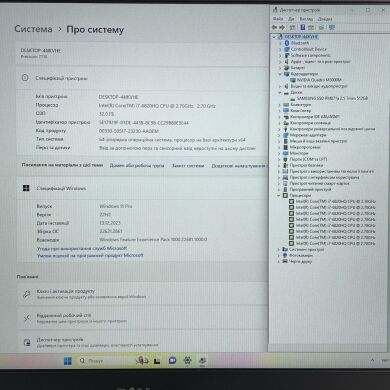This screenshot has width=390, height=390.
Task: Select Вхідні та вихідні аудіопристрої tree row
Action: click(319, 86)
